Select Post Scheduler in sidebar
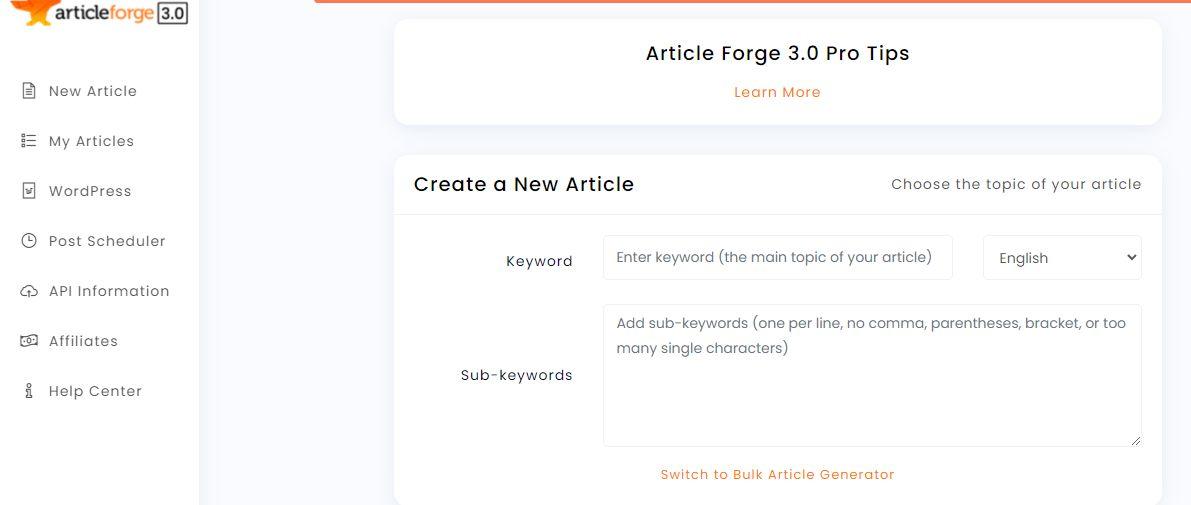 (107, 241)
